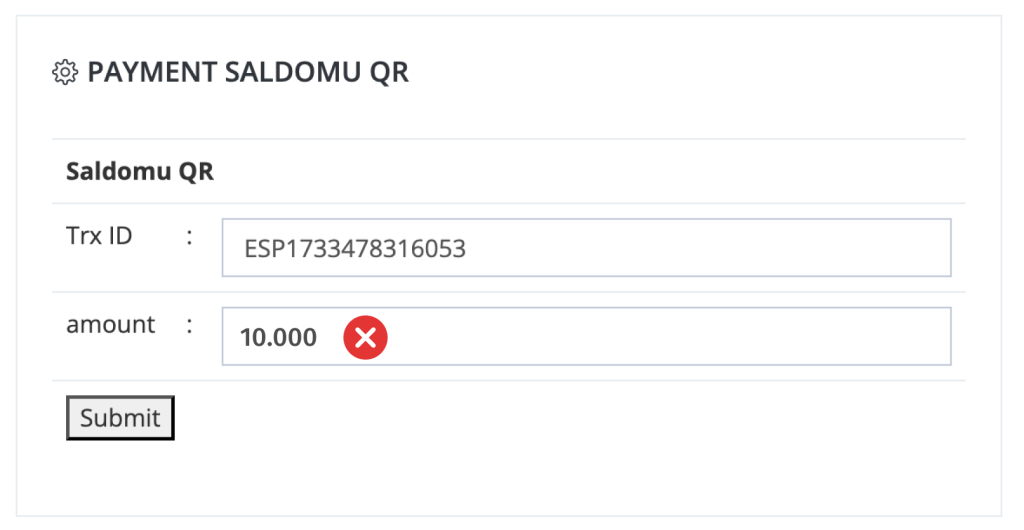Focus the Trx ID input field
The width and height of the screenshot is (1024, 530).
[586, 248]
